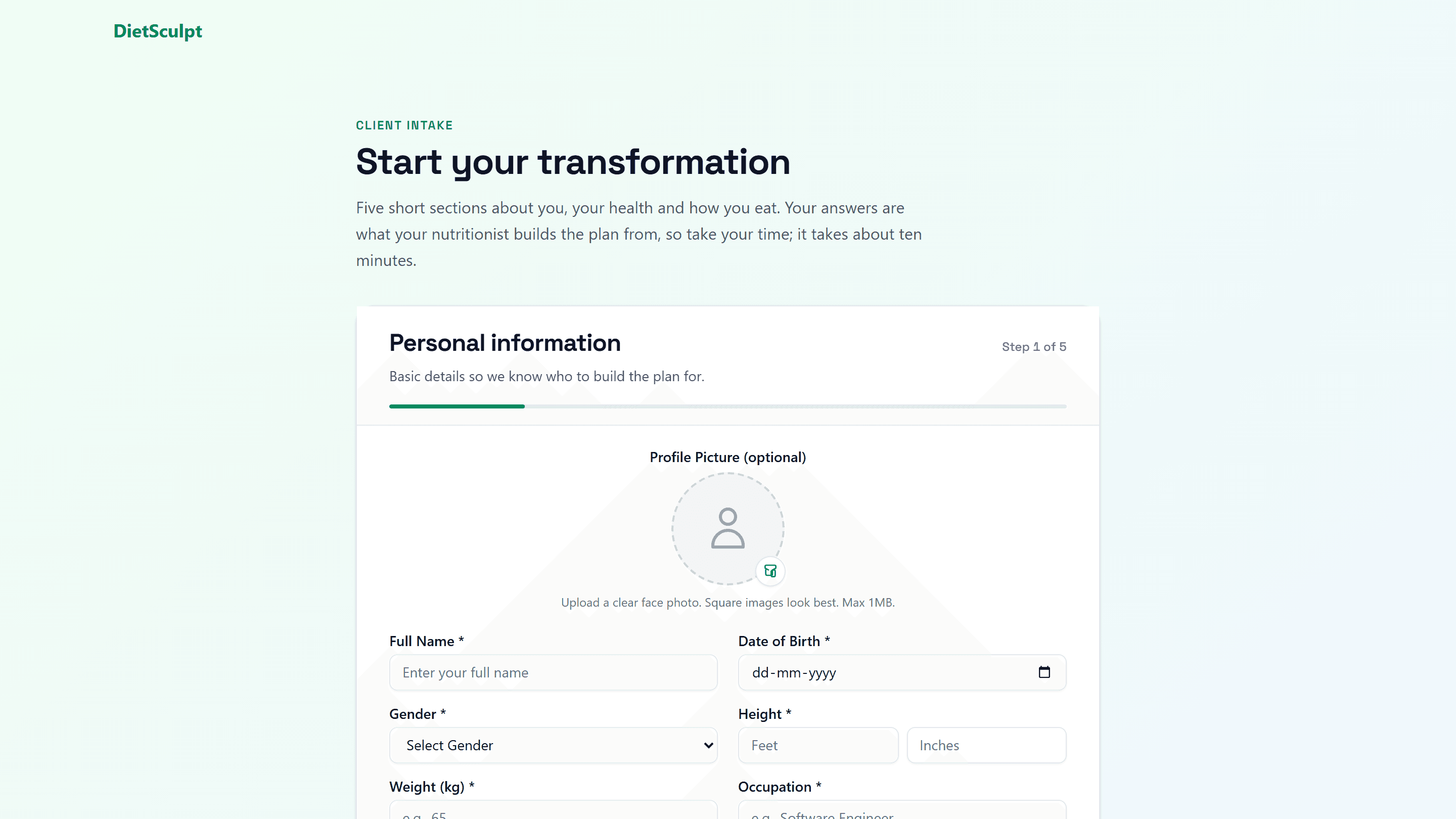Click the 'Occupation *' label

[x=780, y=787]
